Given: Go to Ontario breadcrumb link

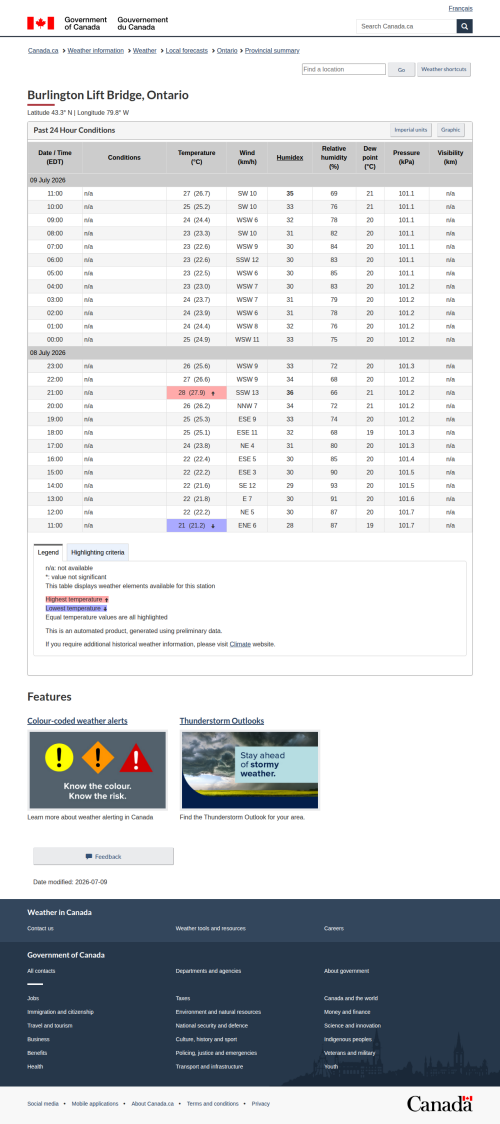Looking at the screenshot, I should (x=226, y=51).
